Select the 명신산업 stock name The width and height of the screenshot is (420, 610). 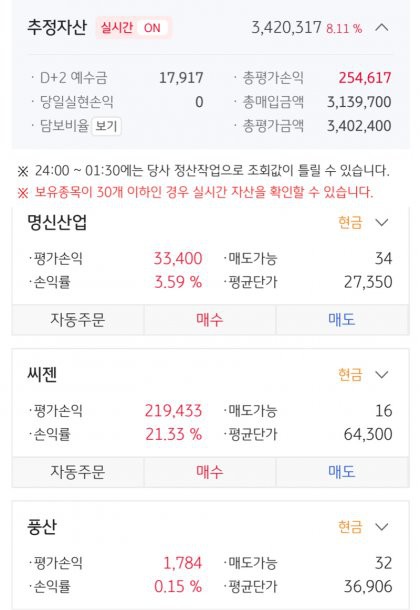[57, 223]
